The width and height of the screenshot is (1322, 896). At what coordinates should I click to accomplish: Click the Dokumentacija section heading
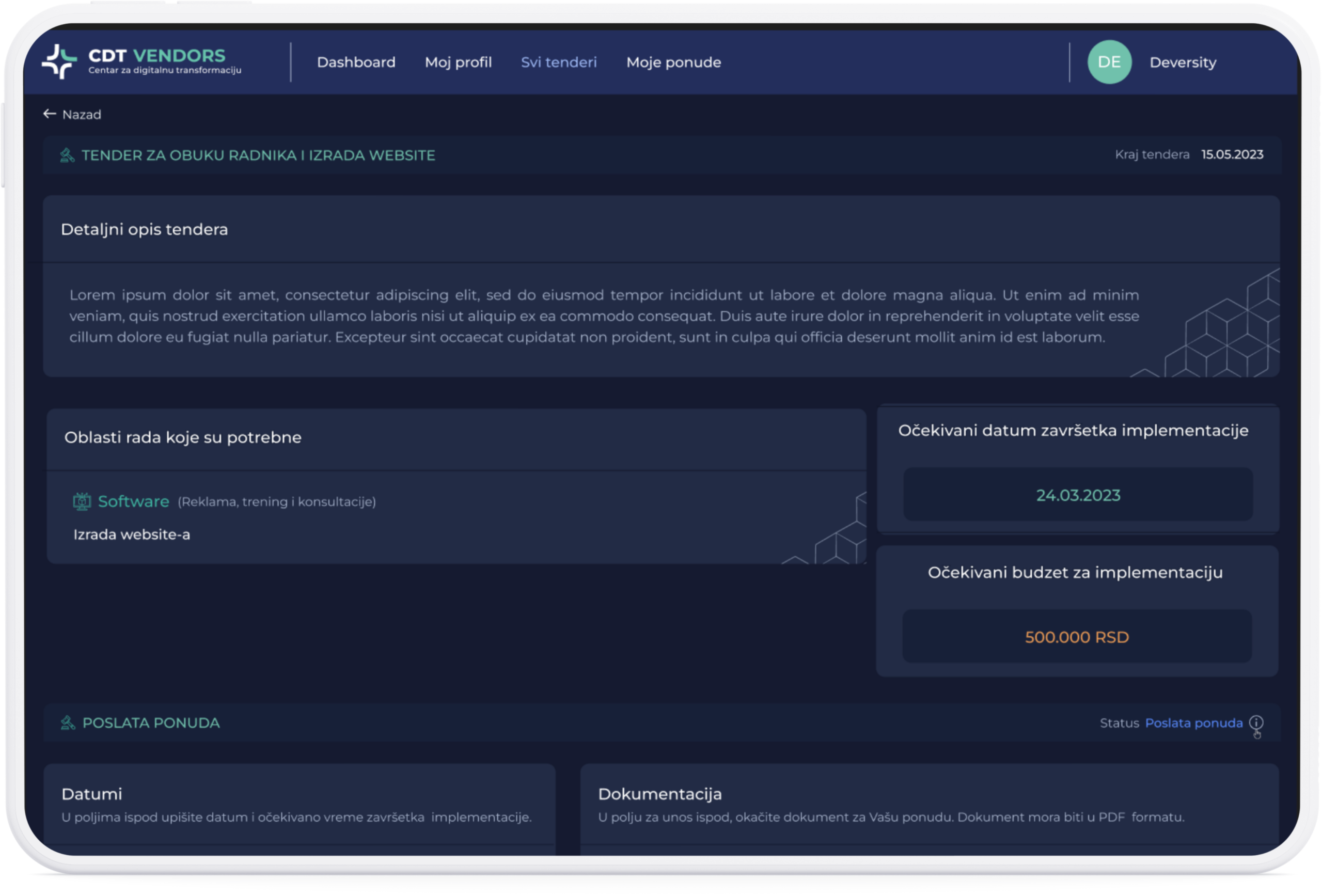coord(659,794)
